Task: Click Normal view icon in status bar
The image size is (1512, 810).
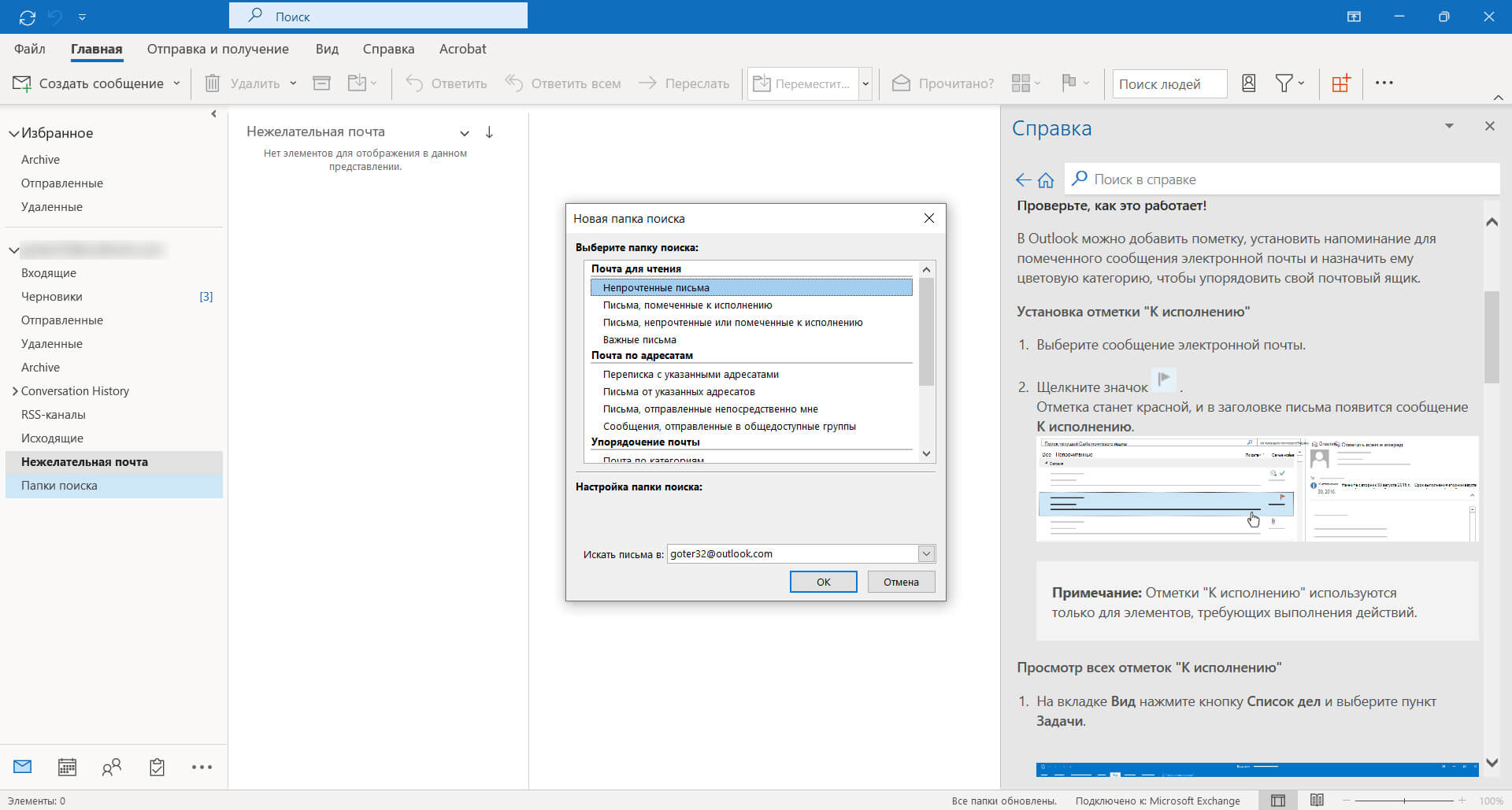Action: (x=1278, y=801)
